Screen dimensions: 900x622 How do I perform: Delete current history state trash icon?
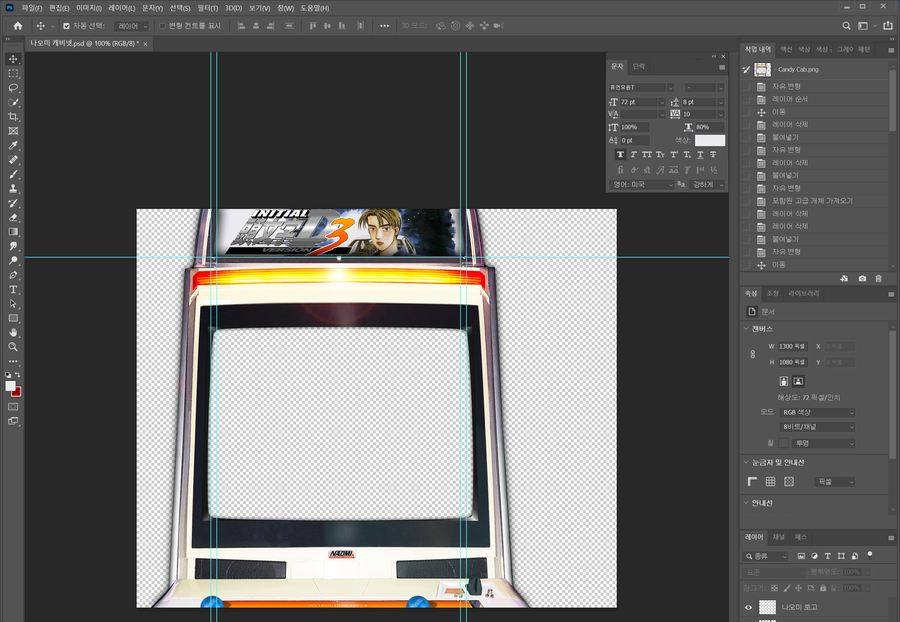coord(878,278)
